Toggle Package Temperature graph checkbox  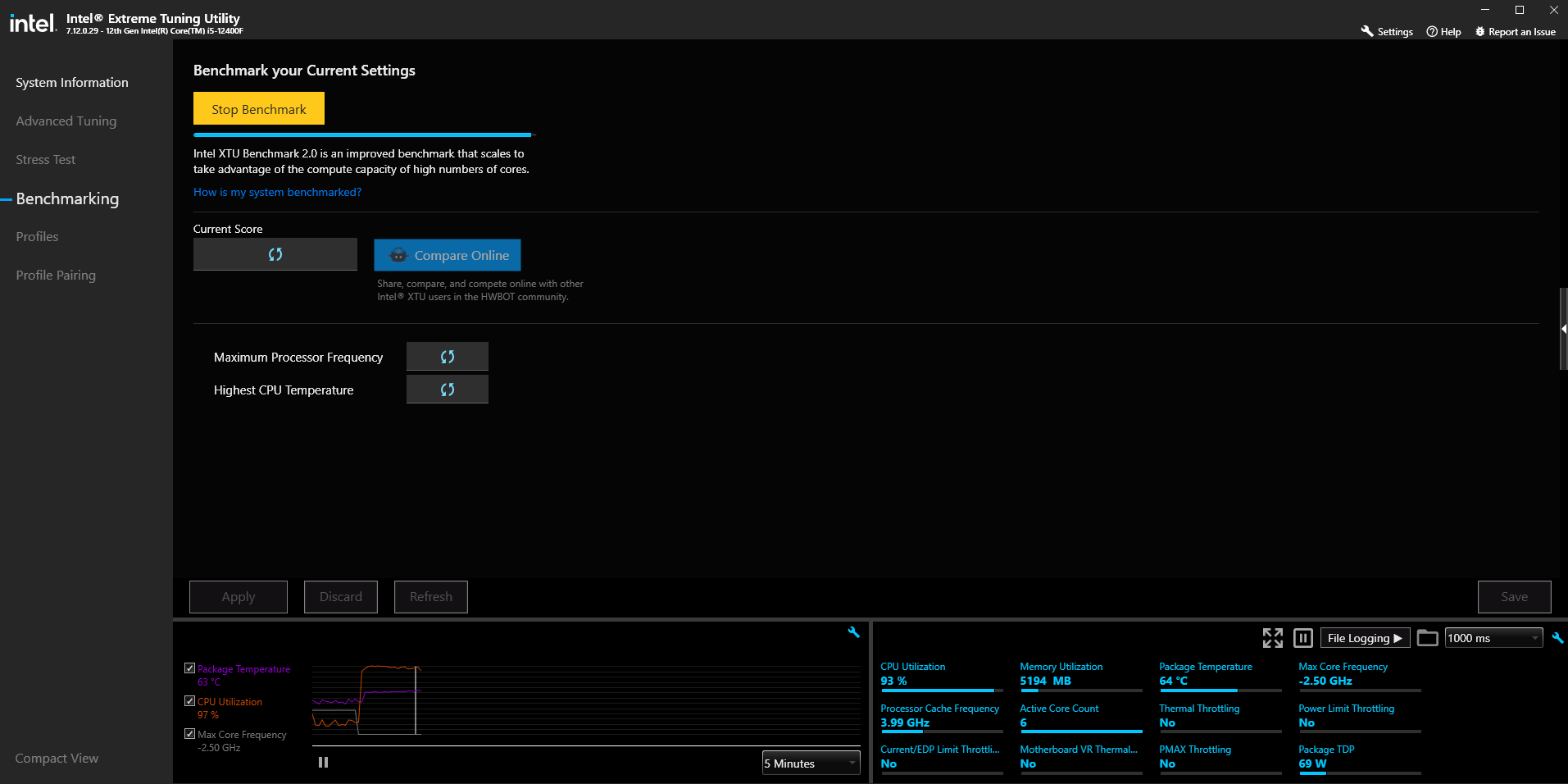(x=190, y=668)
